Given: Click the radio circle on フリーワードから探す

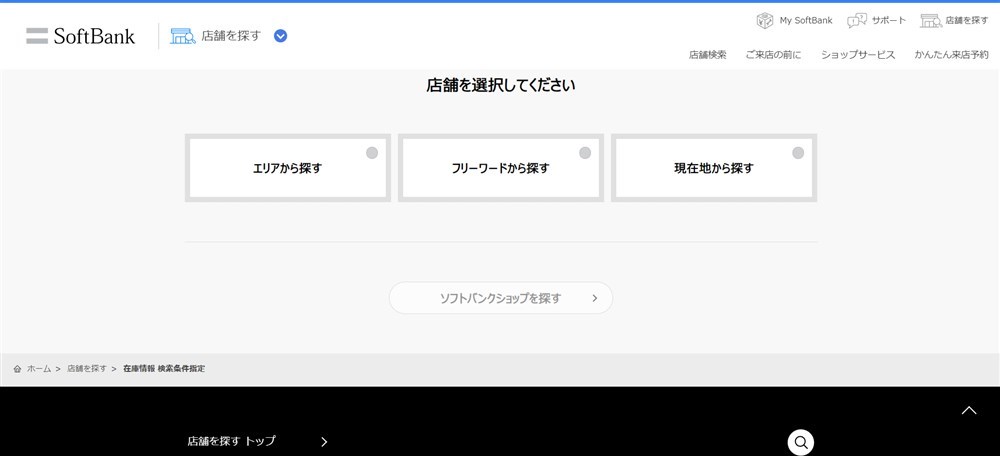Looking at the screenshot, I should point(585,153).
